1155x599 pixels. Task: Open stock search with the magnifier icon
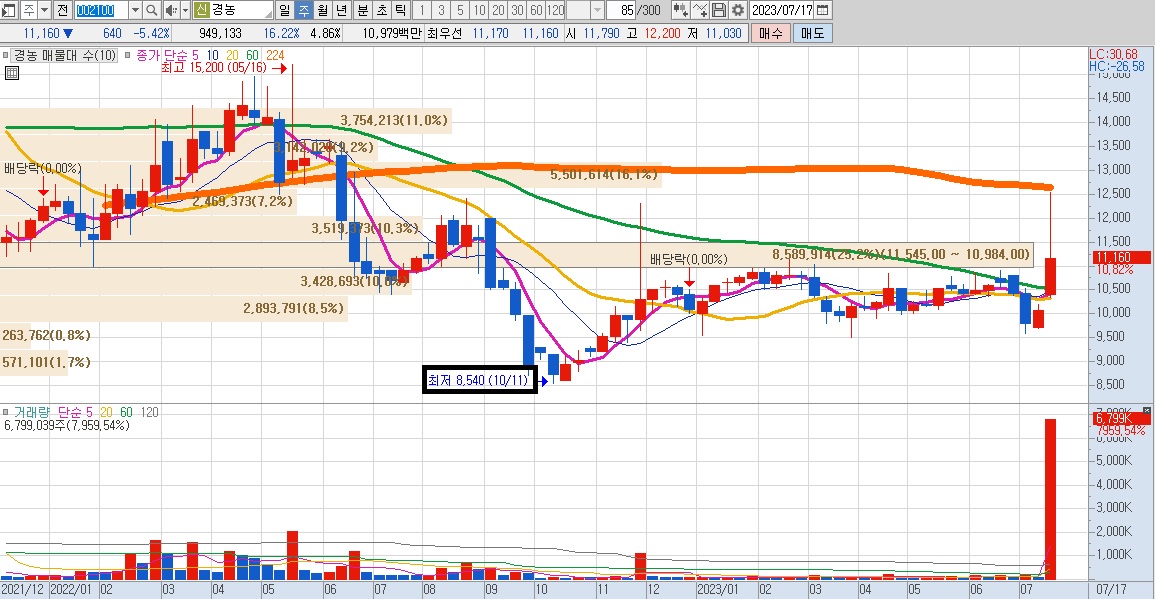coord(151,10)
